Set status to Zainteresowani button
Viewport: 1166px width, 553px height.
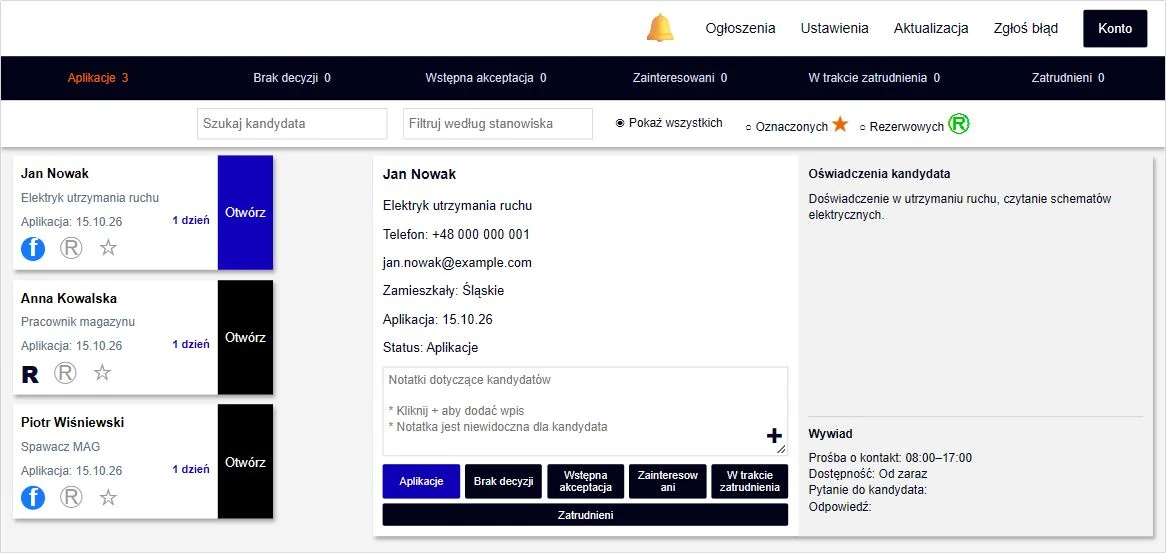tap(668, 481)
